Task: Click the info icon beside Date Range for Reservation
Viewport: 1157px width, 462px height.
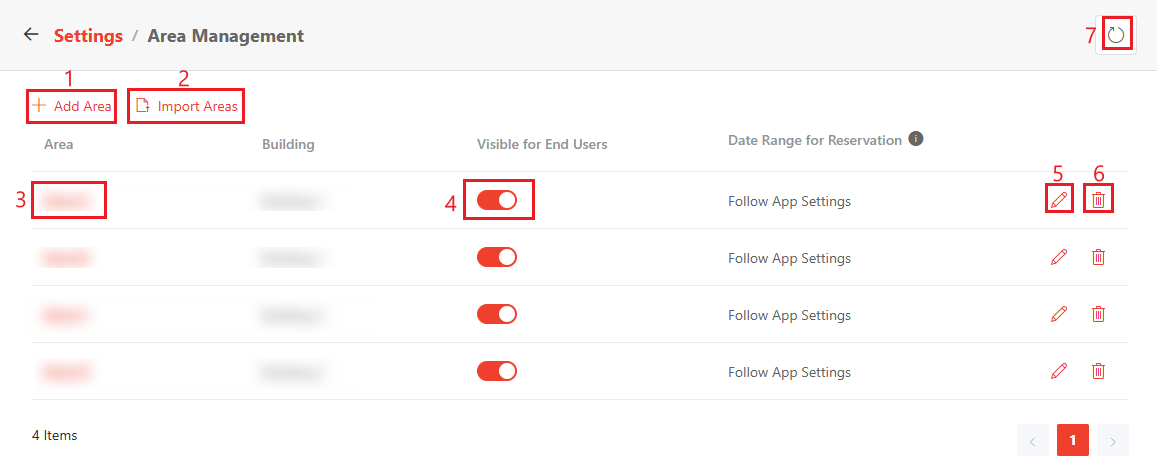Action: pyautogui.click(x=915, y=140)
